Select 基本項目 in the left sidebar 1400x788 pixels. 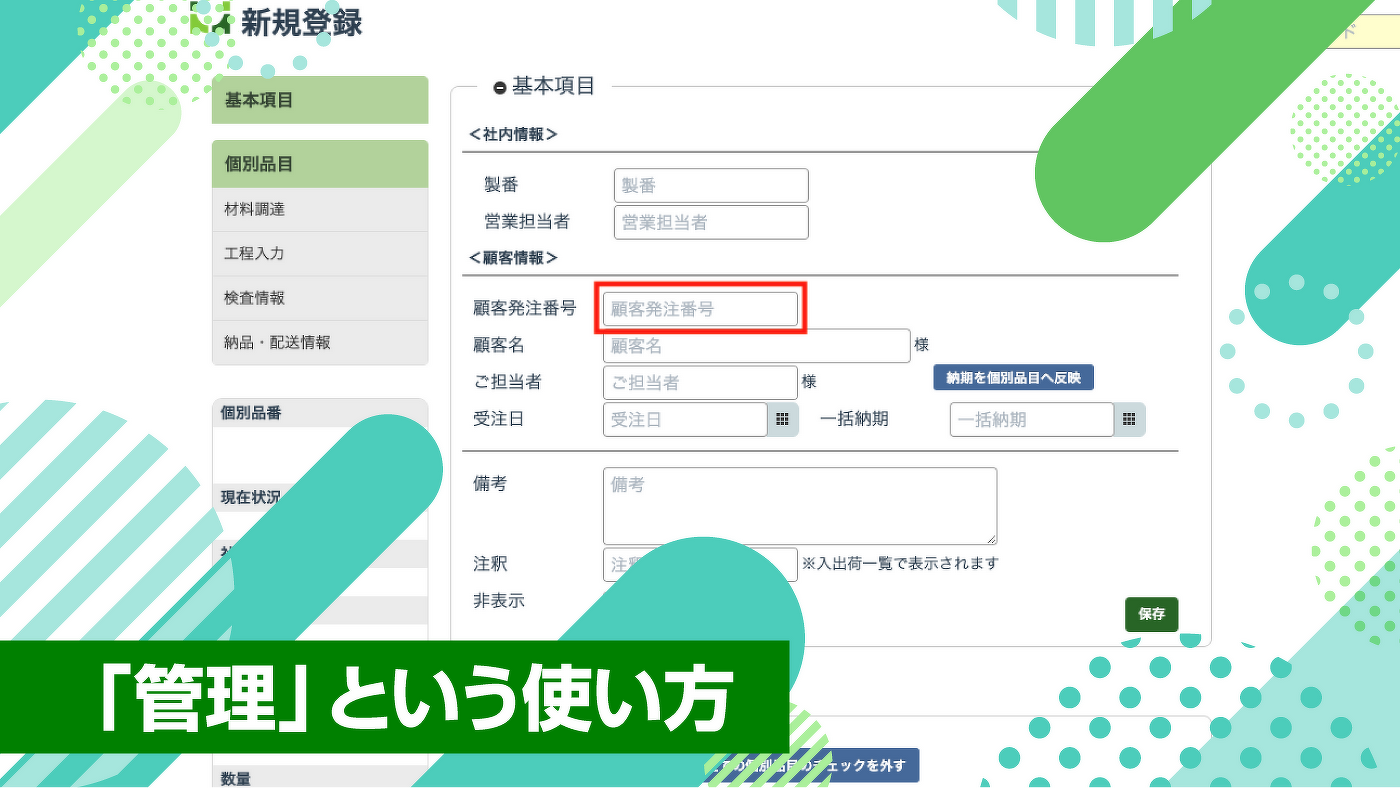pyautogui.click(x=319, y=100)
